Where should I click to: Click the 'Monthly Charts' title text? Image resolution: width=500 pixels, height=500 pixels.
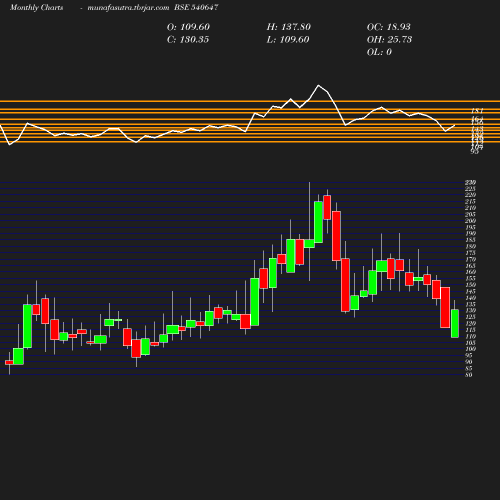[x=36, y=7]
